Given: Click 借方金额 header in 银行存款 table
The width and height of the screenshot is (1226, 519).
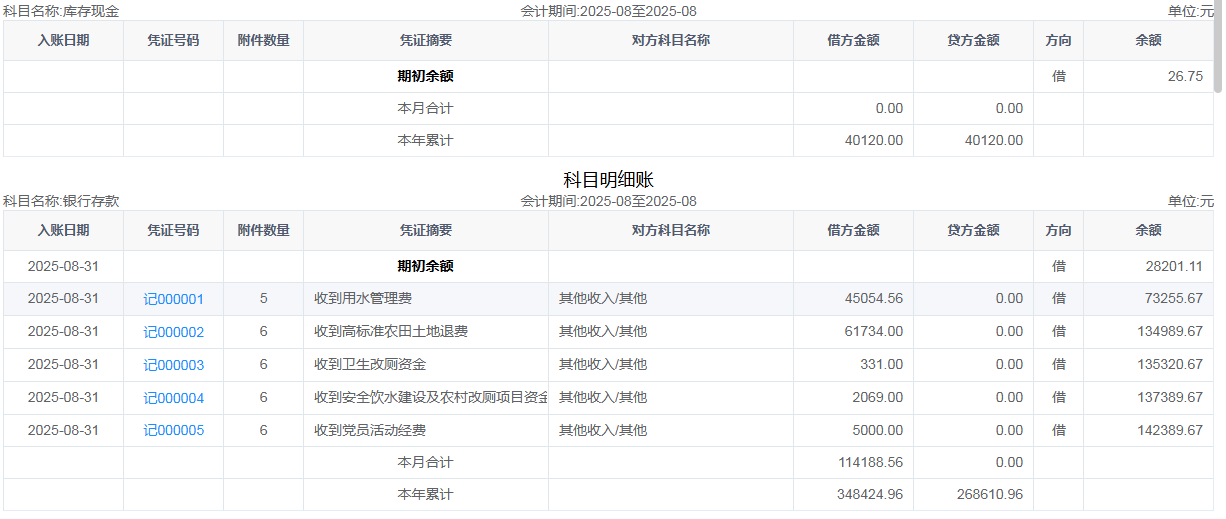Looking at the screenshot, I should click(x=853, y=230).
